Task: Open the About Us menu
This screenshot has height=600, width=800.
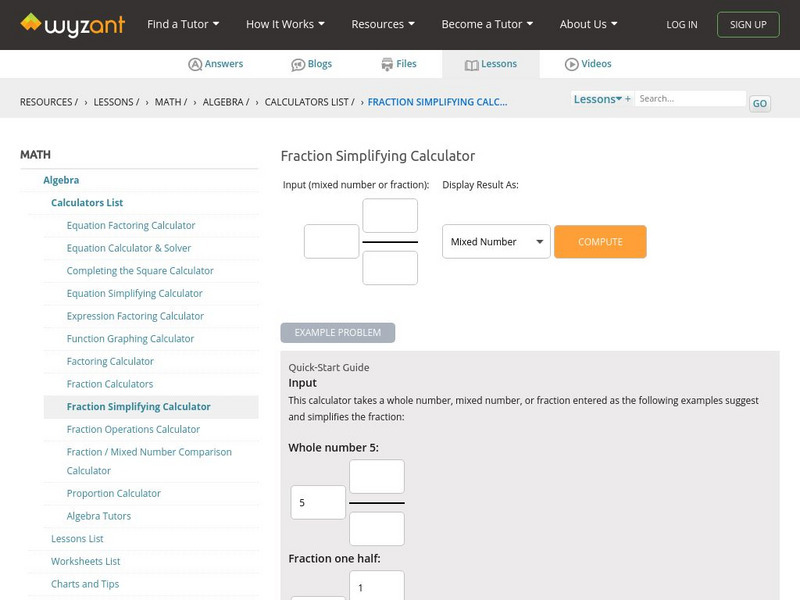Action: tap(588, 24)
